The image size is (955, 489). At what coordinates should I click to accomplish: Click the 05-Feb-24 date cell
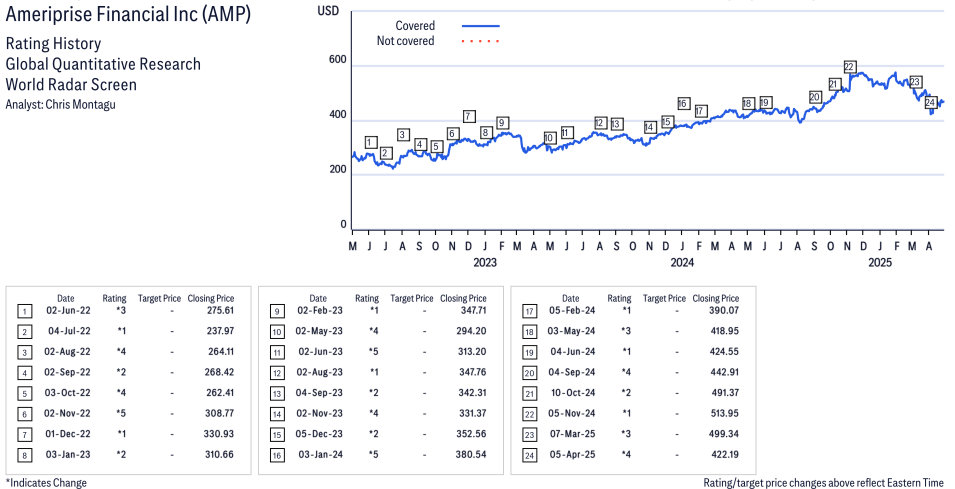coord(572,311)
